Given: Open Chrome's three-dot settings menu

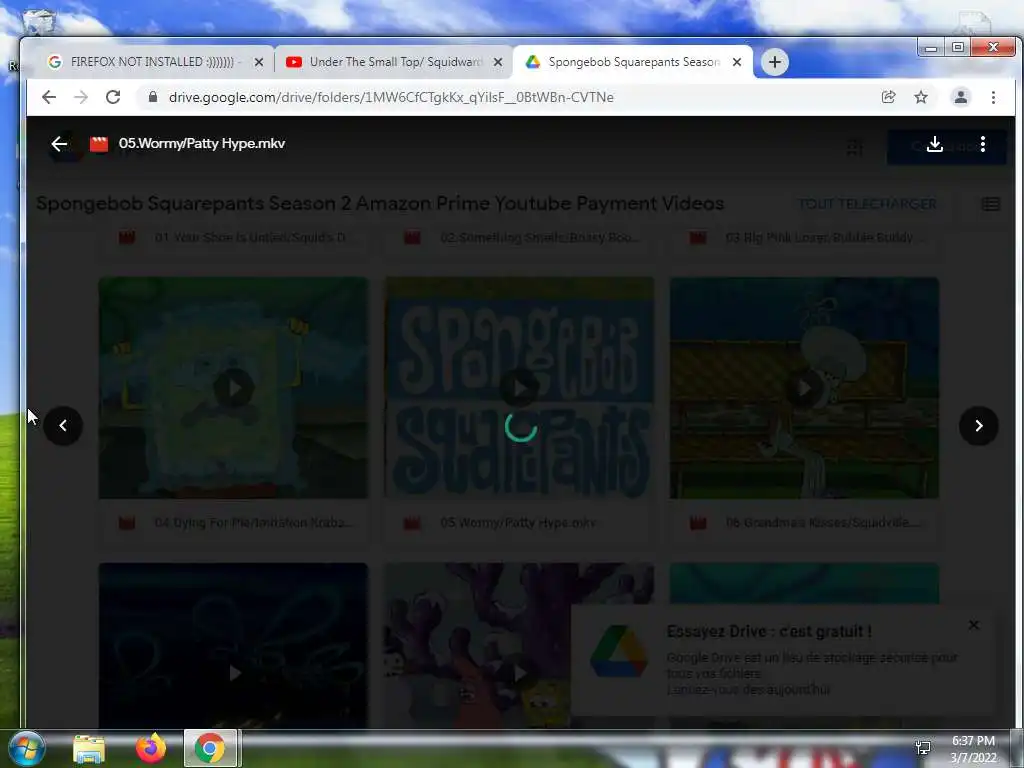Looking at the screenshot, I should (x=993, y=97).
